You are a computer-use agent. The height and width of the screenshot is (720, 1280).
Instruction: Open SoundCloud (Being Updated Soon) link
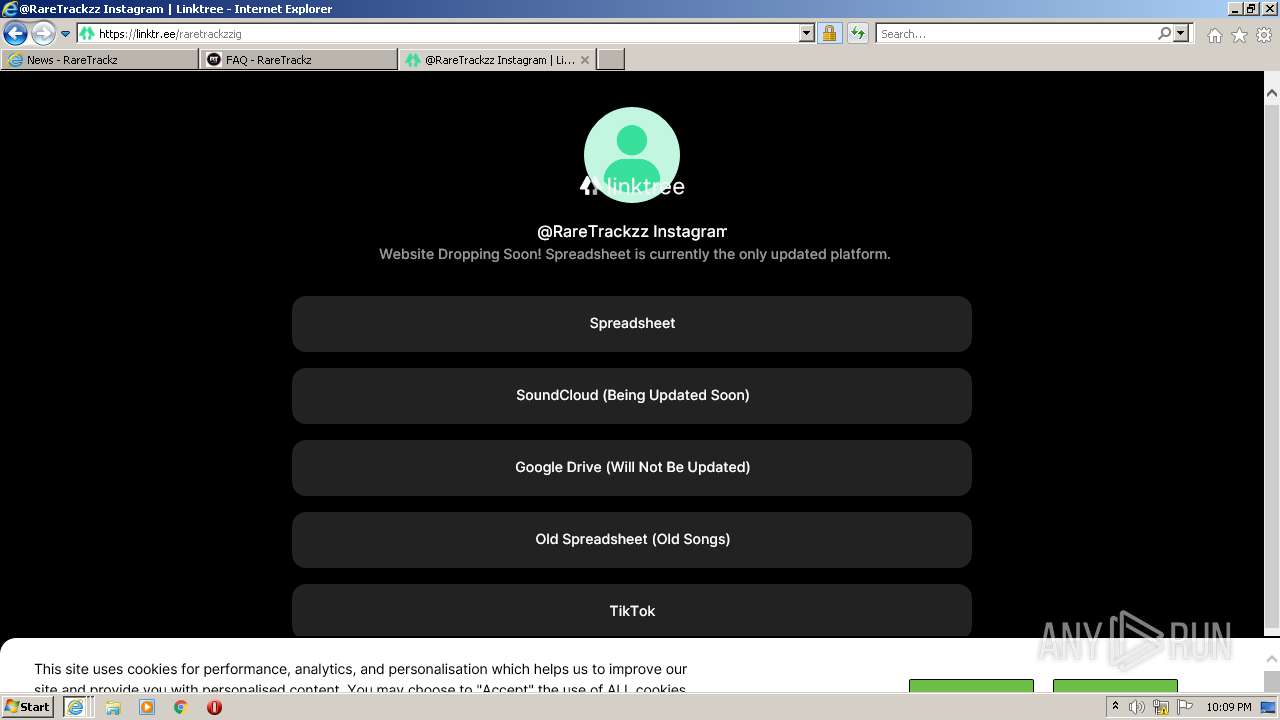pyautogui.click(x=632, y=396)
